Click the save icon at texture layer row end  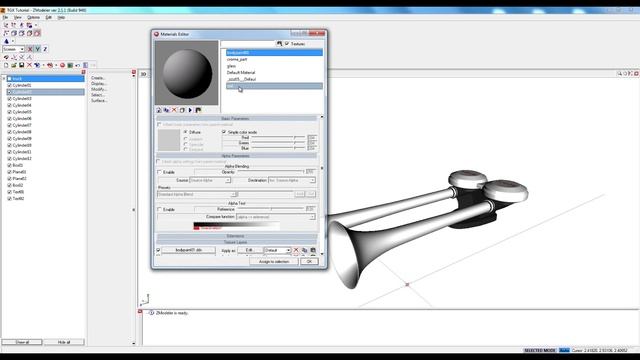313,250
